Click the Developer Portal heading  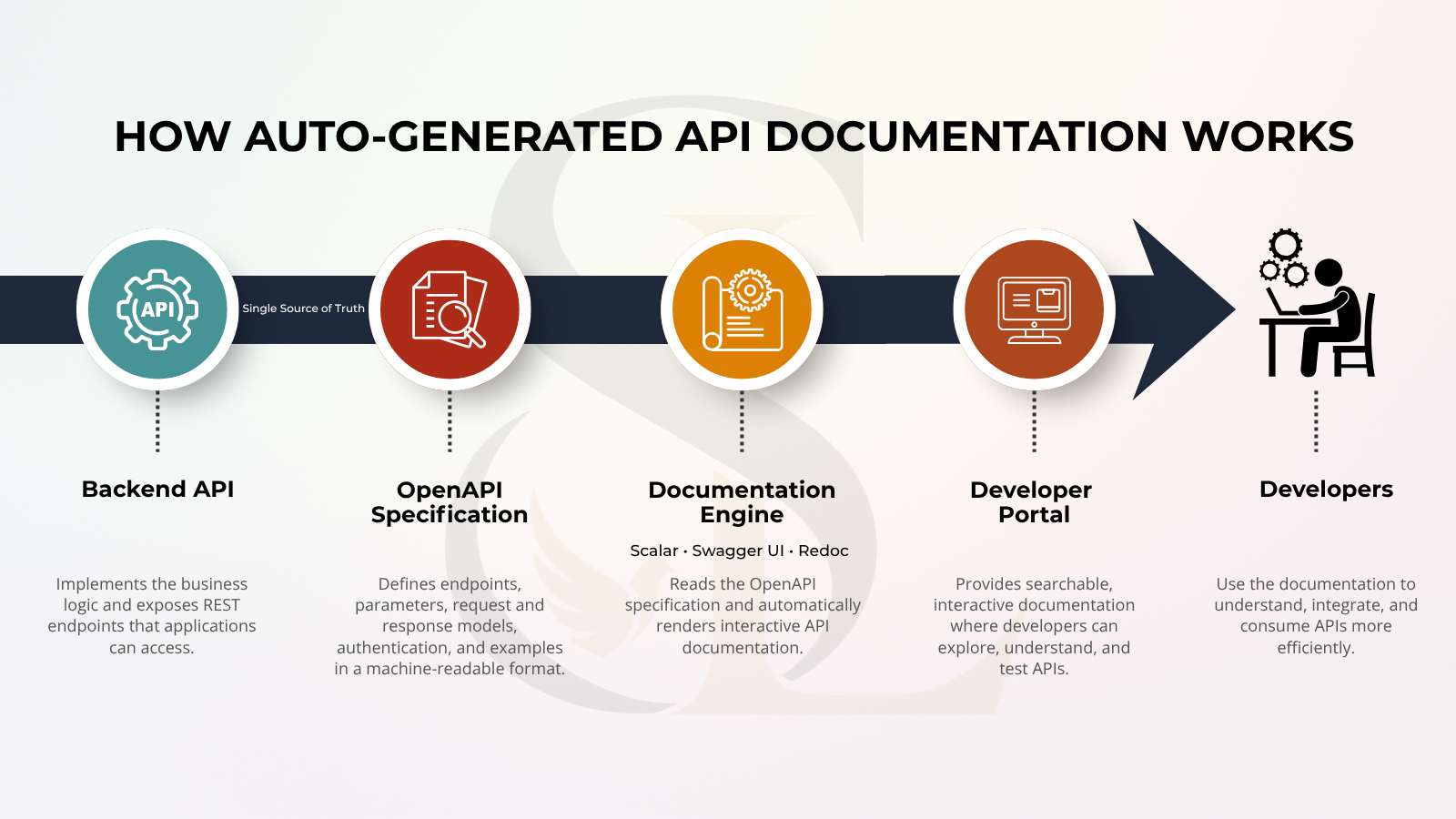(1032, 502)
